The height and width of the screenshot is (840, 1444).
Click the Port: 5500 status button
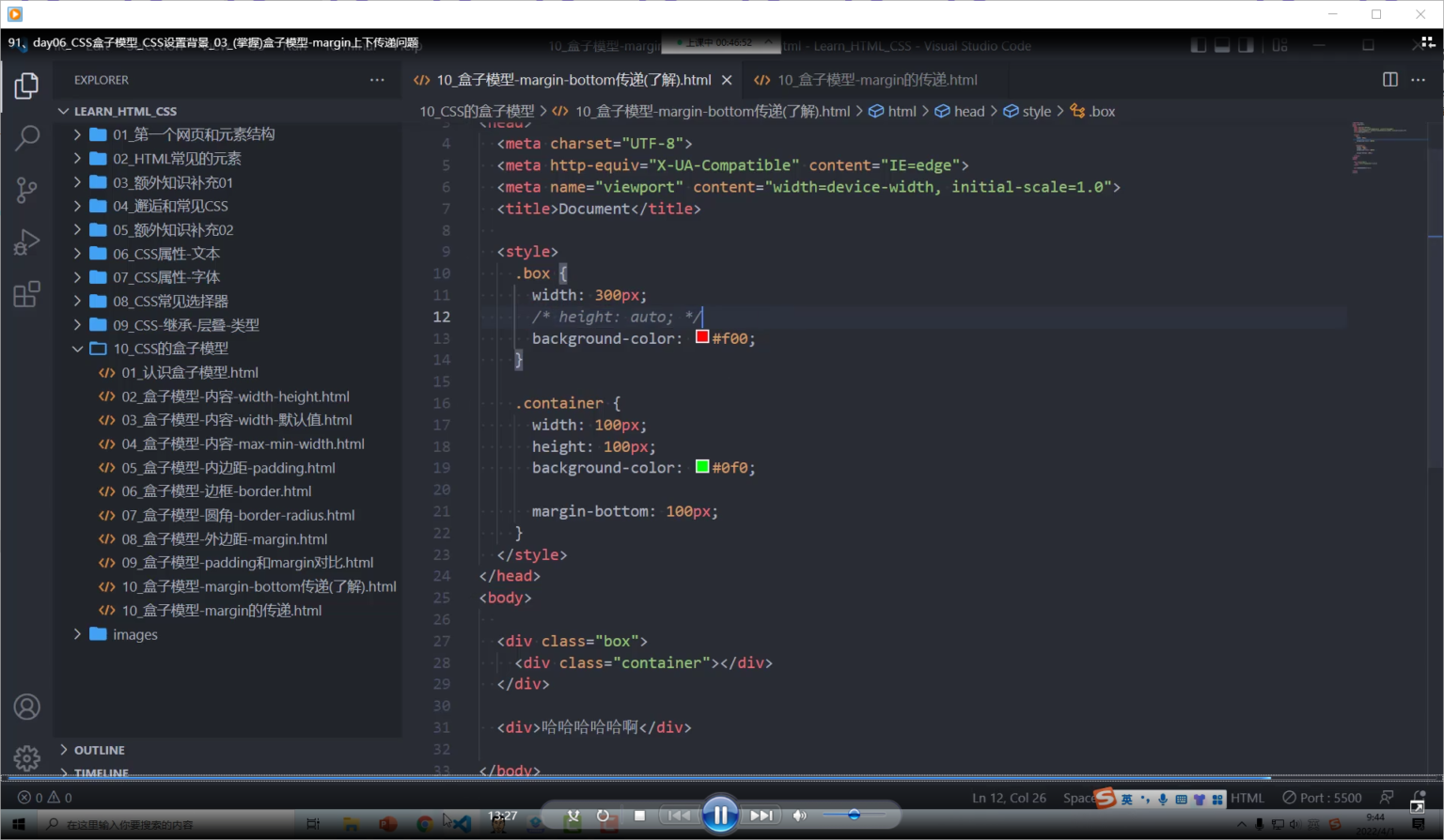tap(1323, 798)
